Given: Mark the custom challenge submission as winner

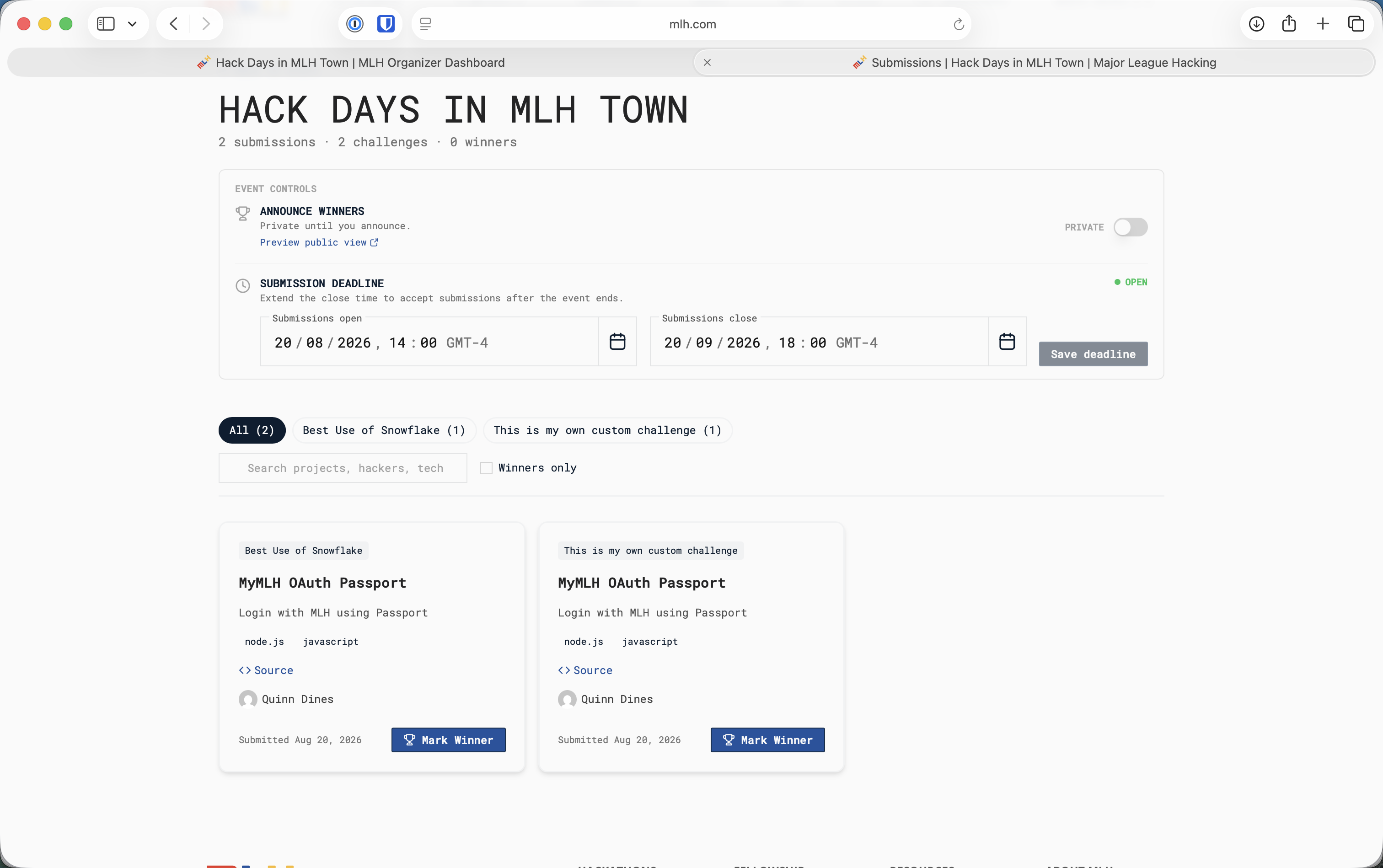Looking at the screenshot, I should pyautogui.click(x=767, y=740).
